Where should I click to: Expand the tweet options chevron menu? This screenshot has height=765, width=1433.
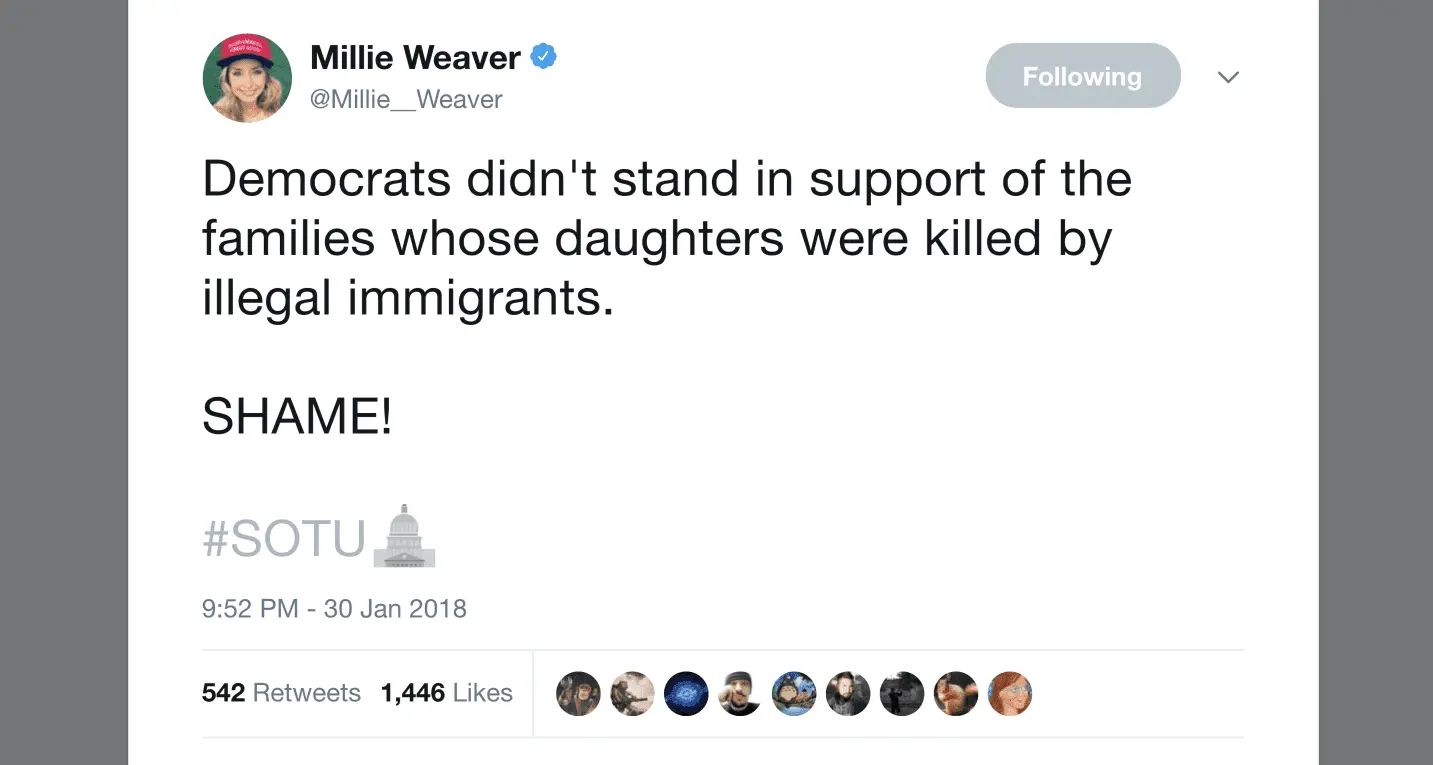click(x=1228, y=77)
